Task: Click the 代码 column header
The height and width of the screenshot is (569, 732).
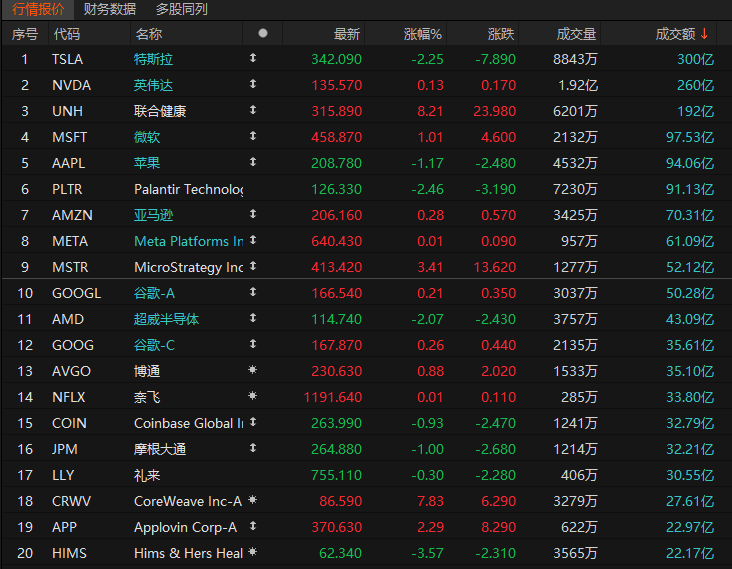Action: click(67, 34)
